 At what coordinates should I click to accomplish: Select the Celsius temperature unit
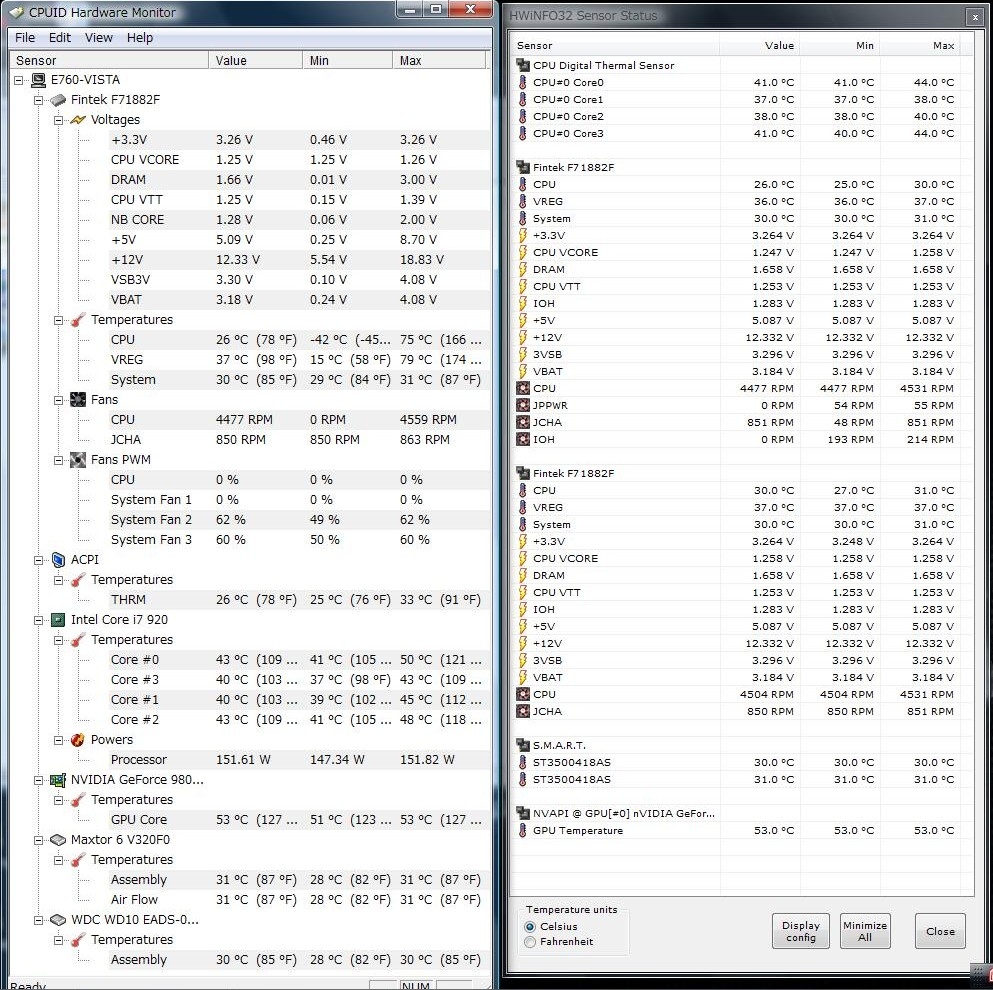530,927
